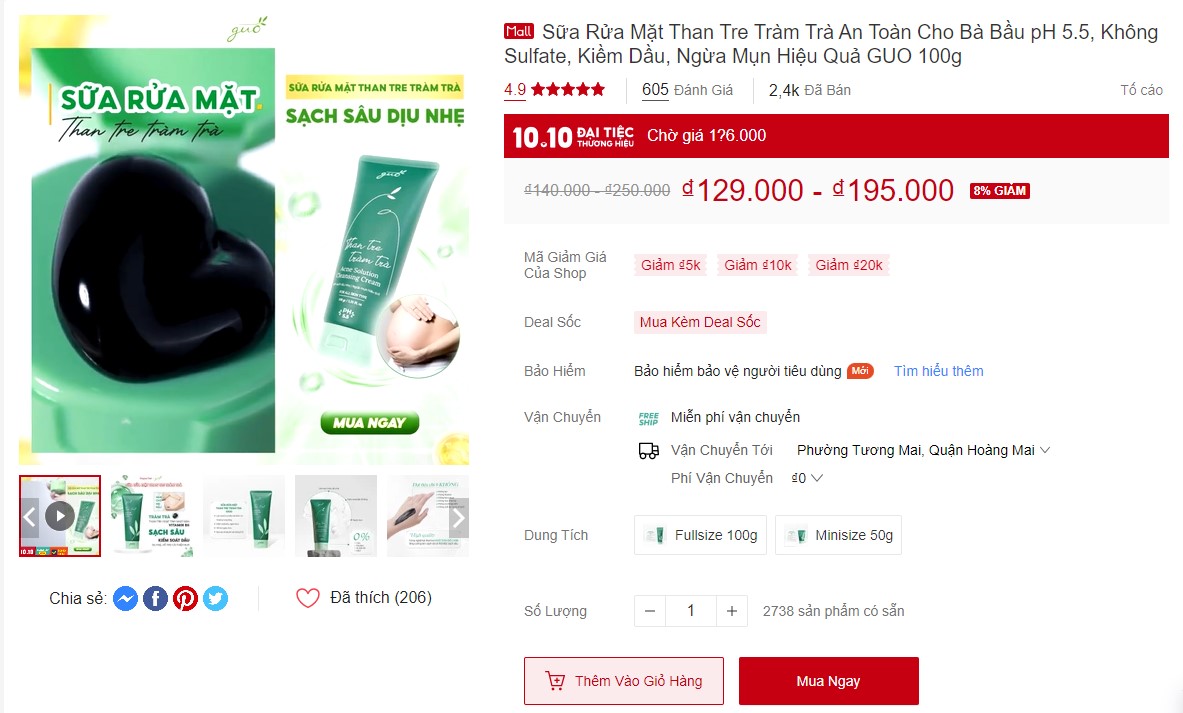
Task: Share product on Pinterest
Action: click(x=186, y=598)
